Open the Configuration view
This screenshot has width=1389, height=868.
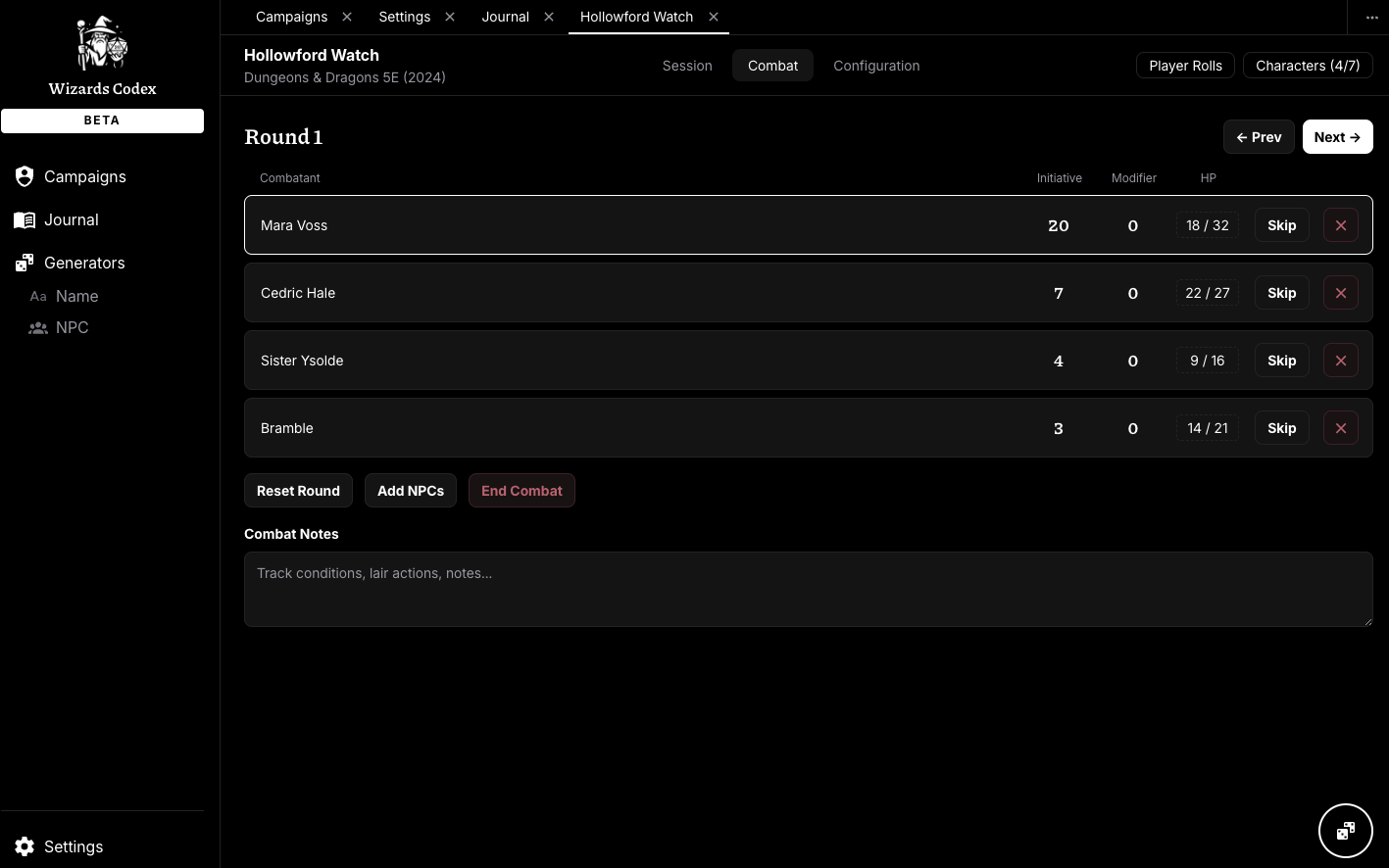(x=876, y=66)
